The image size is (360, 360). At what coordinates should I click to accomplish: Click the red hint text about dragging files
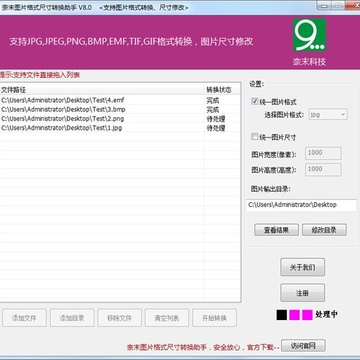pos(40,75)
